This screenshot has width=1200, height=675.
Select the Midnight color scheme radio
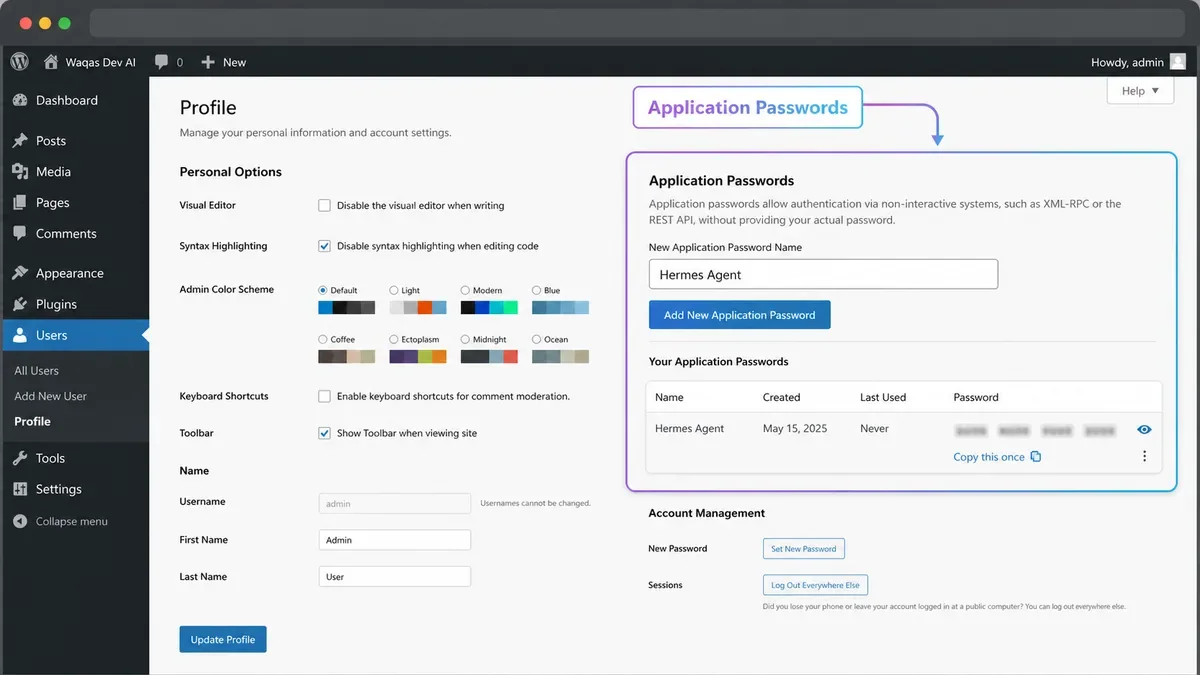pos(465,339)
